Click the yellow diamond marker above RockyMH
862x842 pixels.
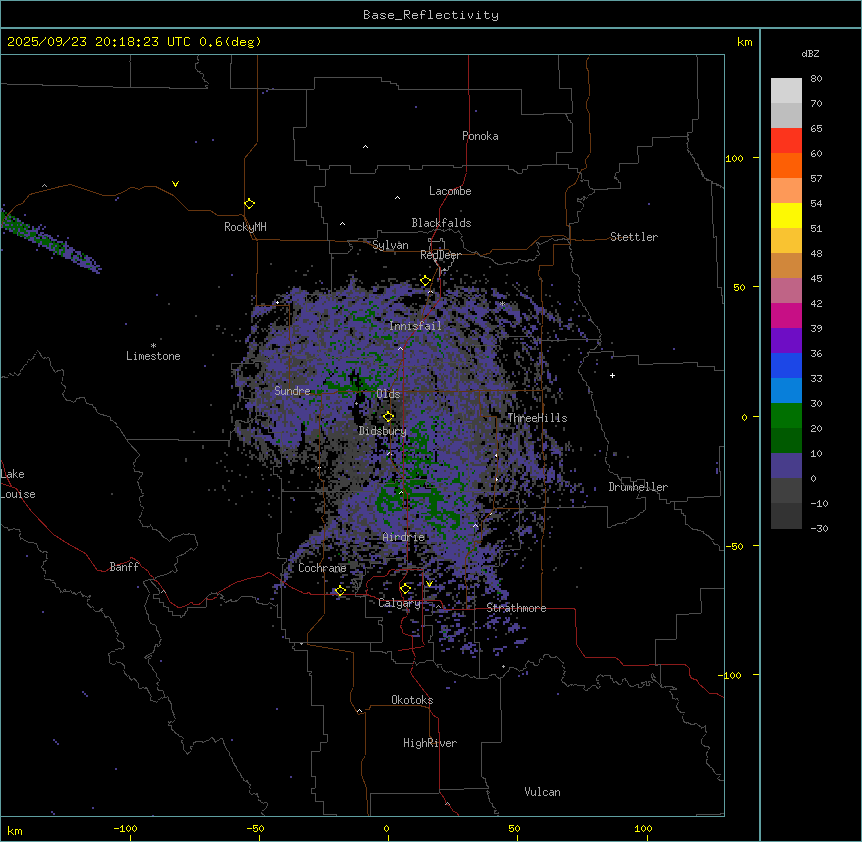(x=249, y=203)
